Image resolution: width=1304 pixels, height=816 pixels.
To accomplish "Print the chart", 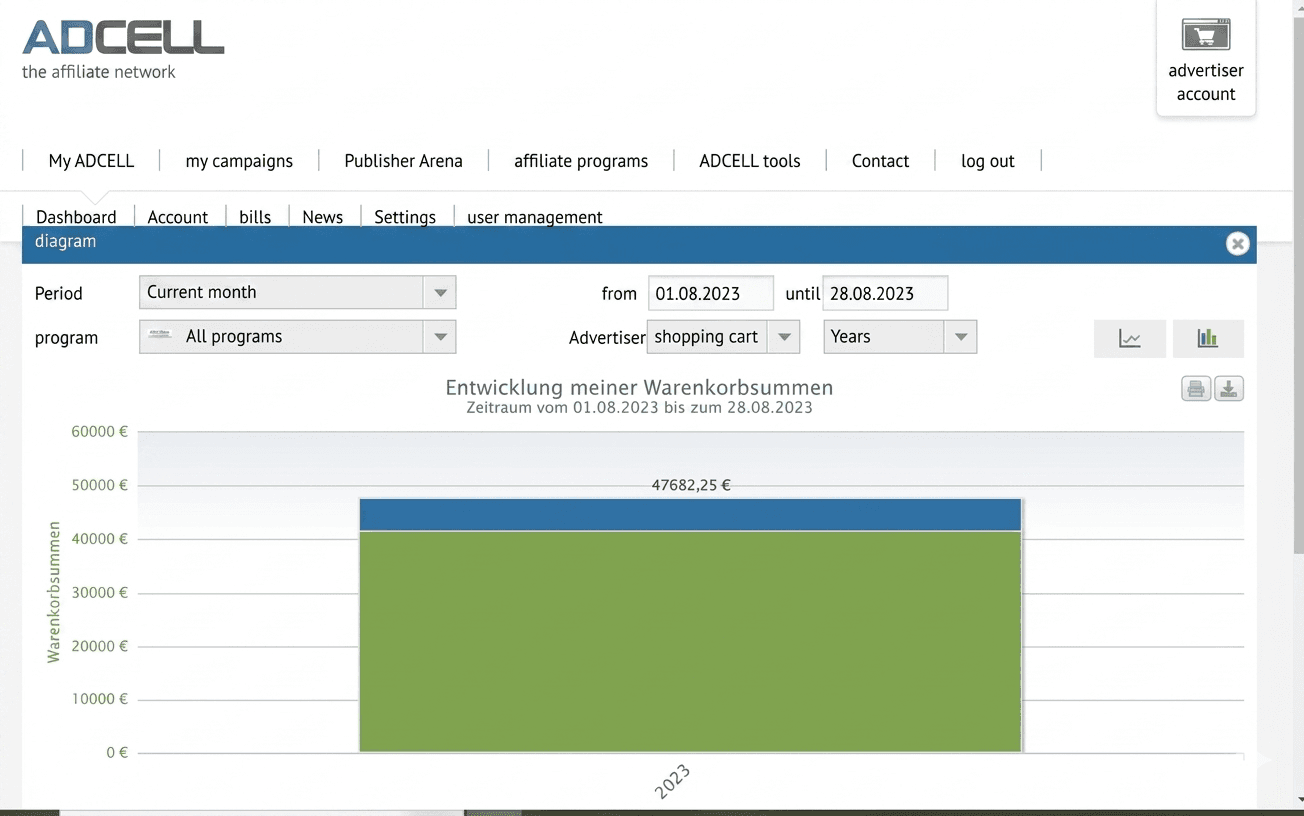I will (1196, 389).
